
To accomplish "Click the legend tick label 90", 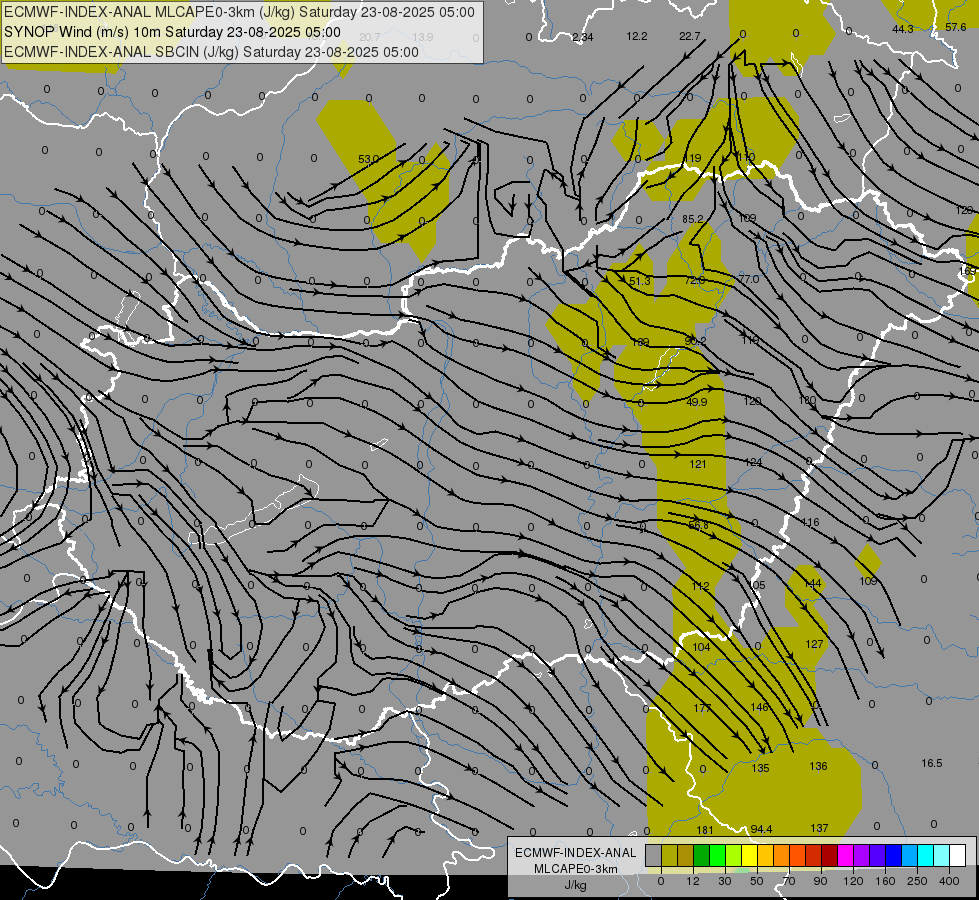I will [821, 881].
